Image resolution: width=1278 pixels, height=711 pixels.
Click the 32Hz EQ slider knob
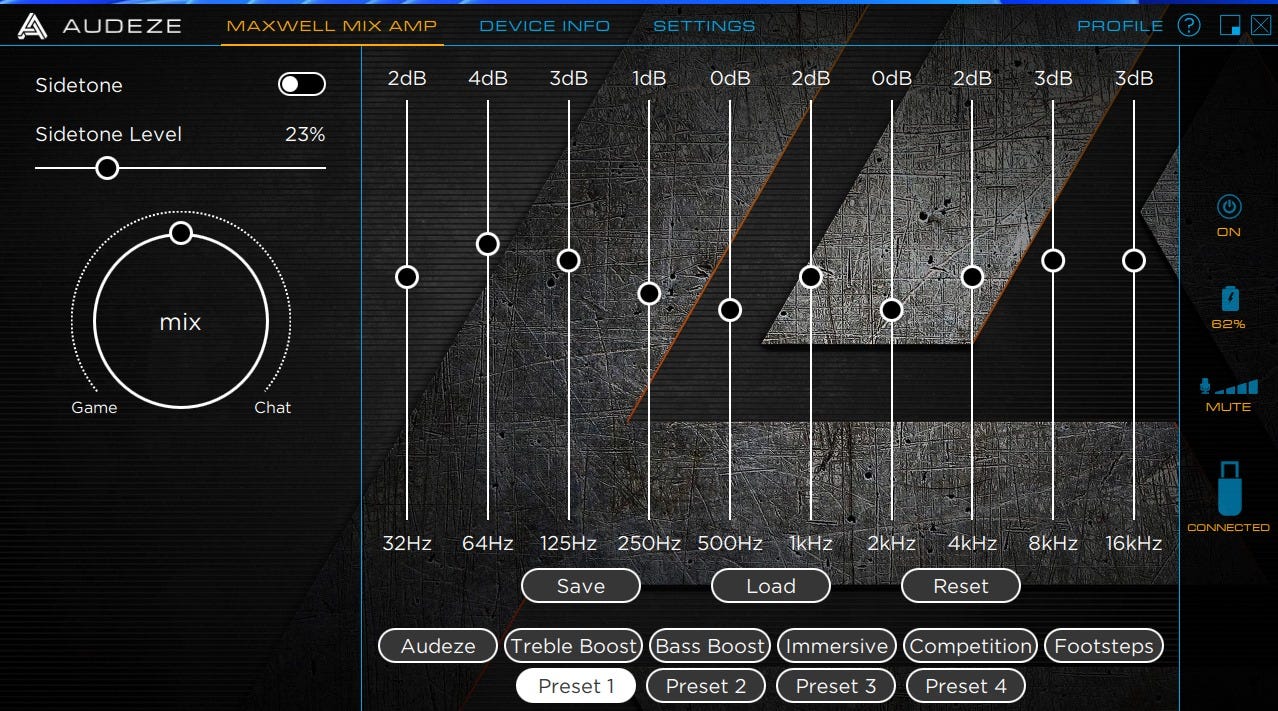[x=406, y=277]
